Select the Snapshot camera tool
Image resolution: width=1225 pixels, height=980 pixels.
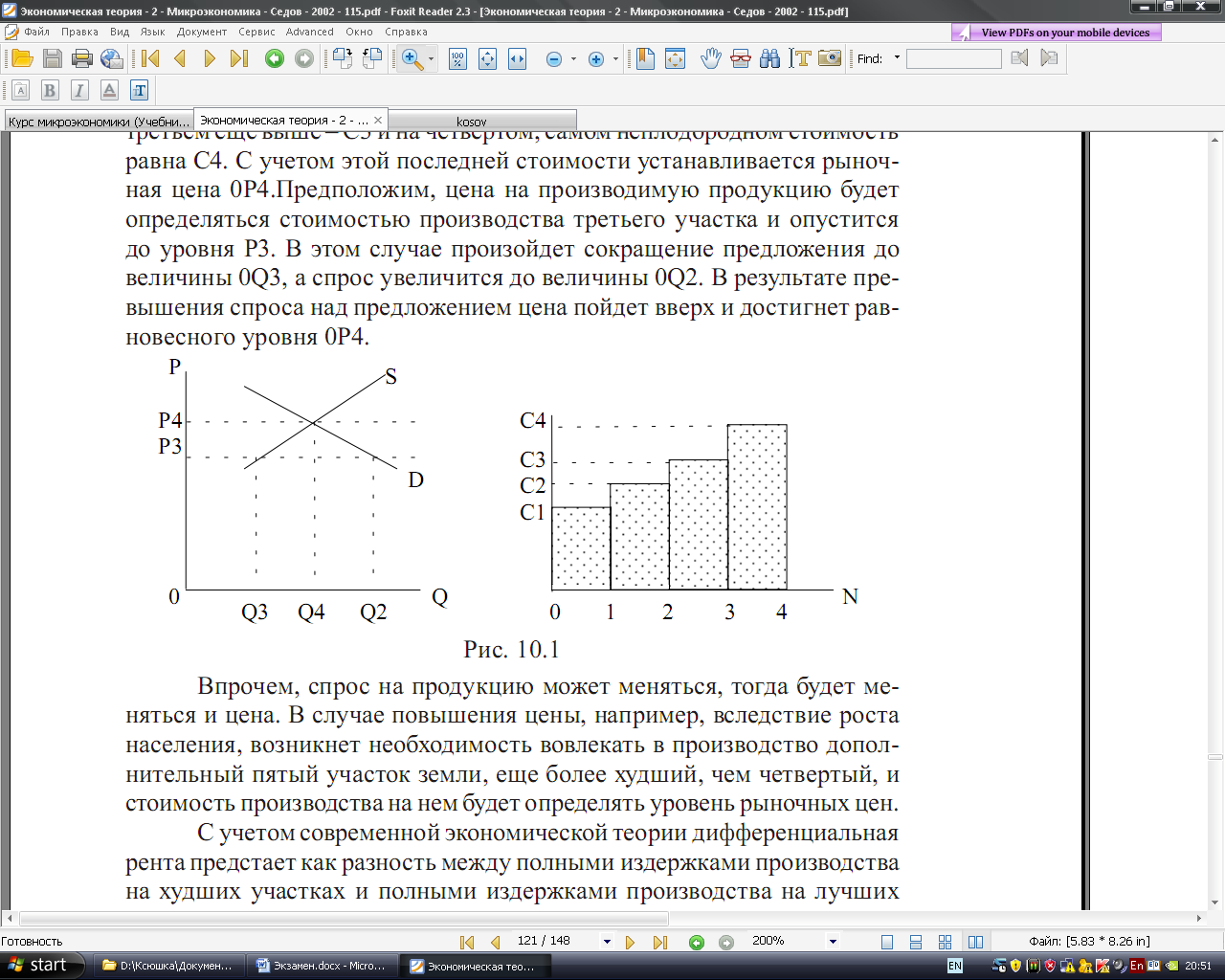(830, 58)
